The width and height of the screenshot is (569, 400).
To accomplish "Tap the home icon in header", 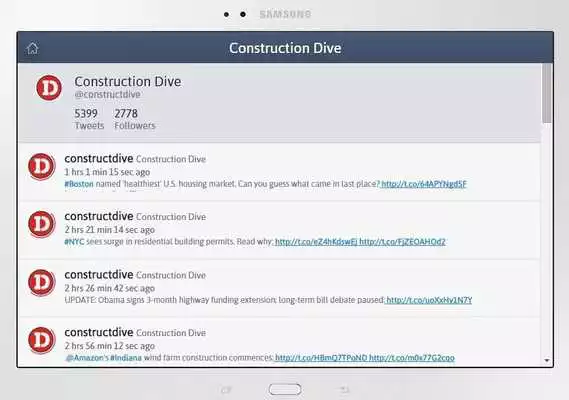I will [32, 48].
